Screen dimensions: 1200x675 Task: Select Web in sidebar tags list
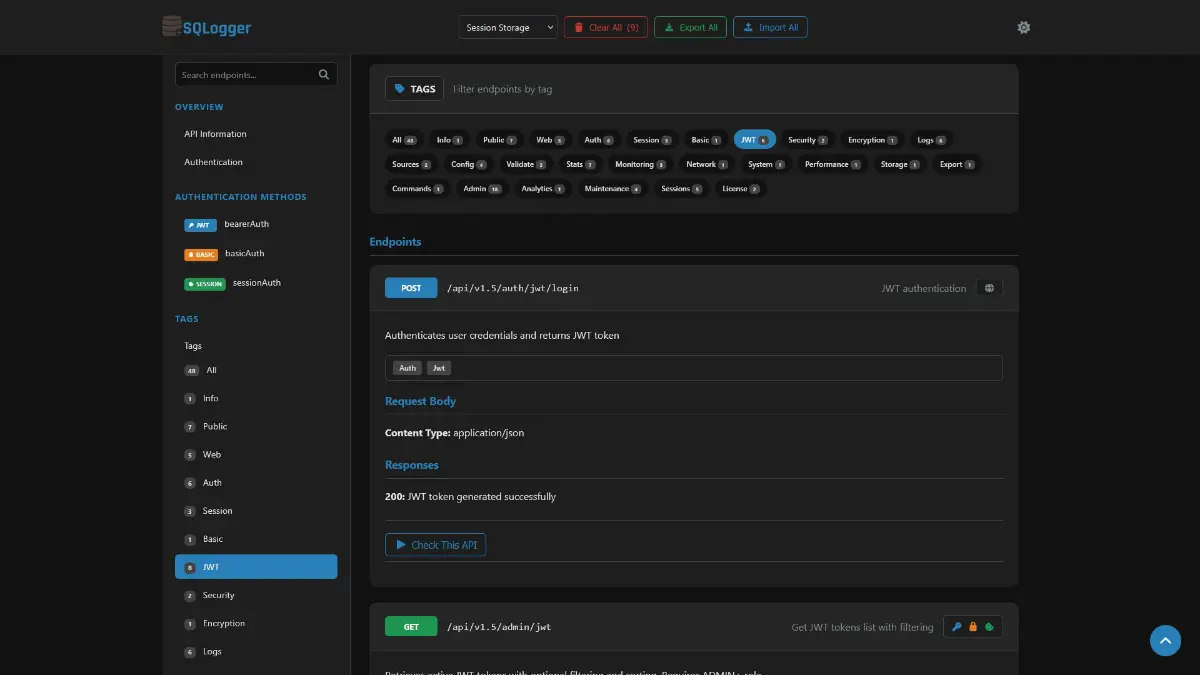[256, 454]
